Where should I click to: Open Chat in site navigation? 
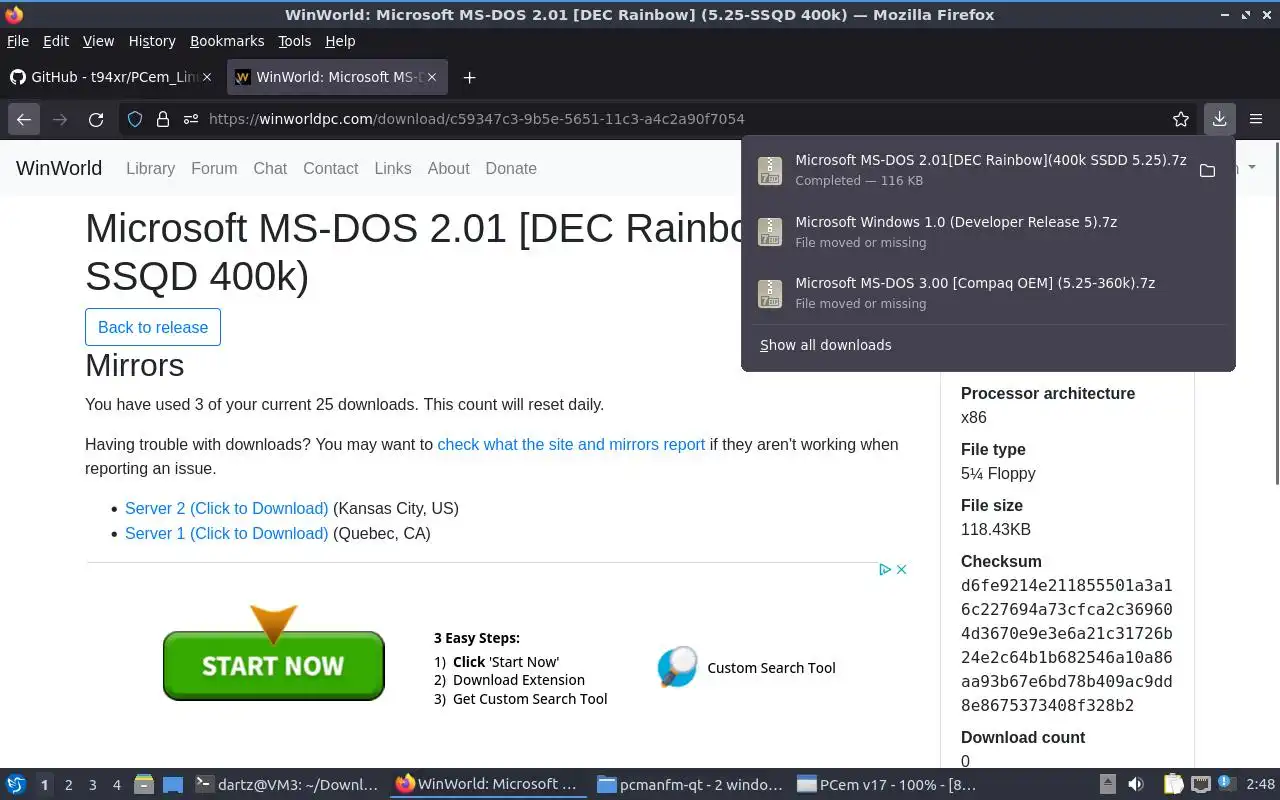point(270,168)
